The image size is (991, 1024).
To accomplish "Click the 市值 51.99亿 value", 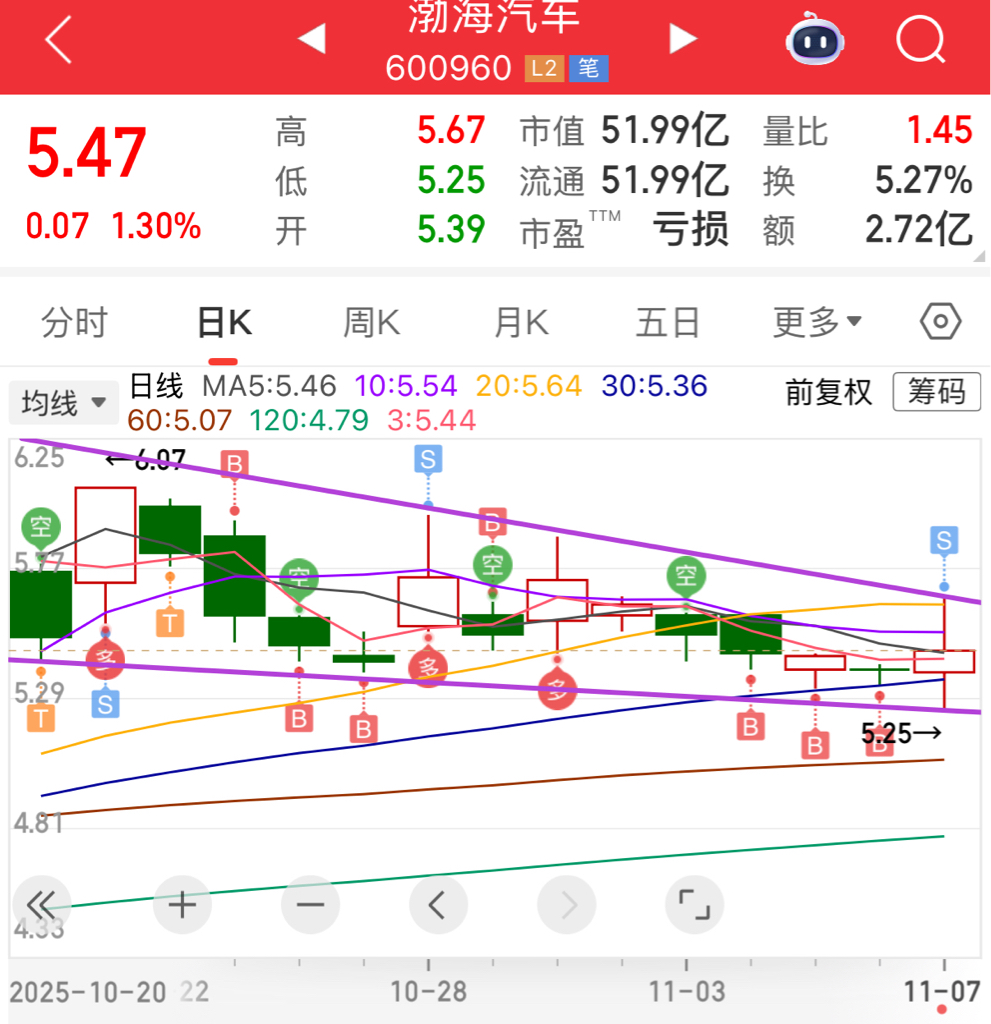I will tap(664, 130).
